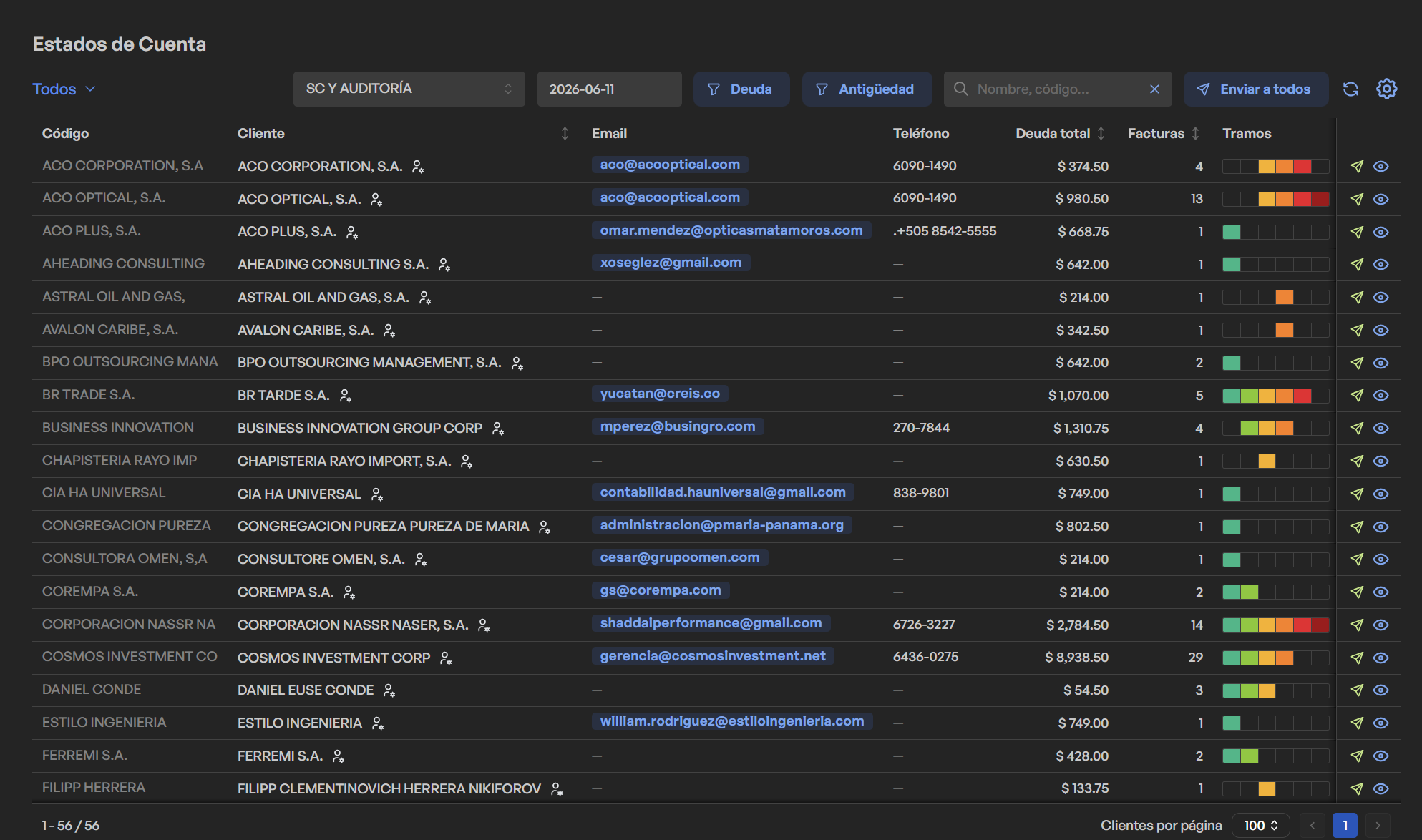Edit contact icon next to ACO OPTICAL, S.A.
This screenshot has height=840, width=1422.
[376, 200]
